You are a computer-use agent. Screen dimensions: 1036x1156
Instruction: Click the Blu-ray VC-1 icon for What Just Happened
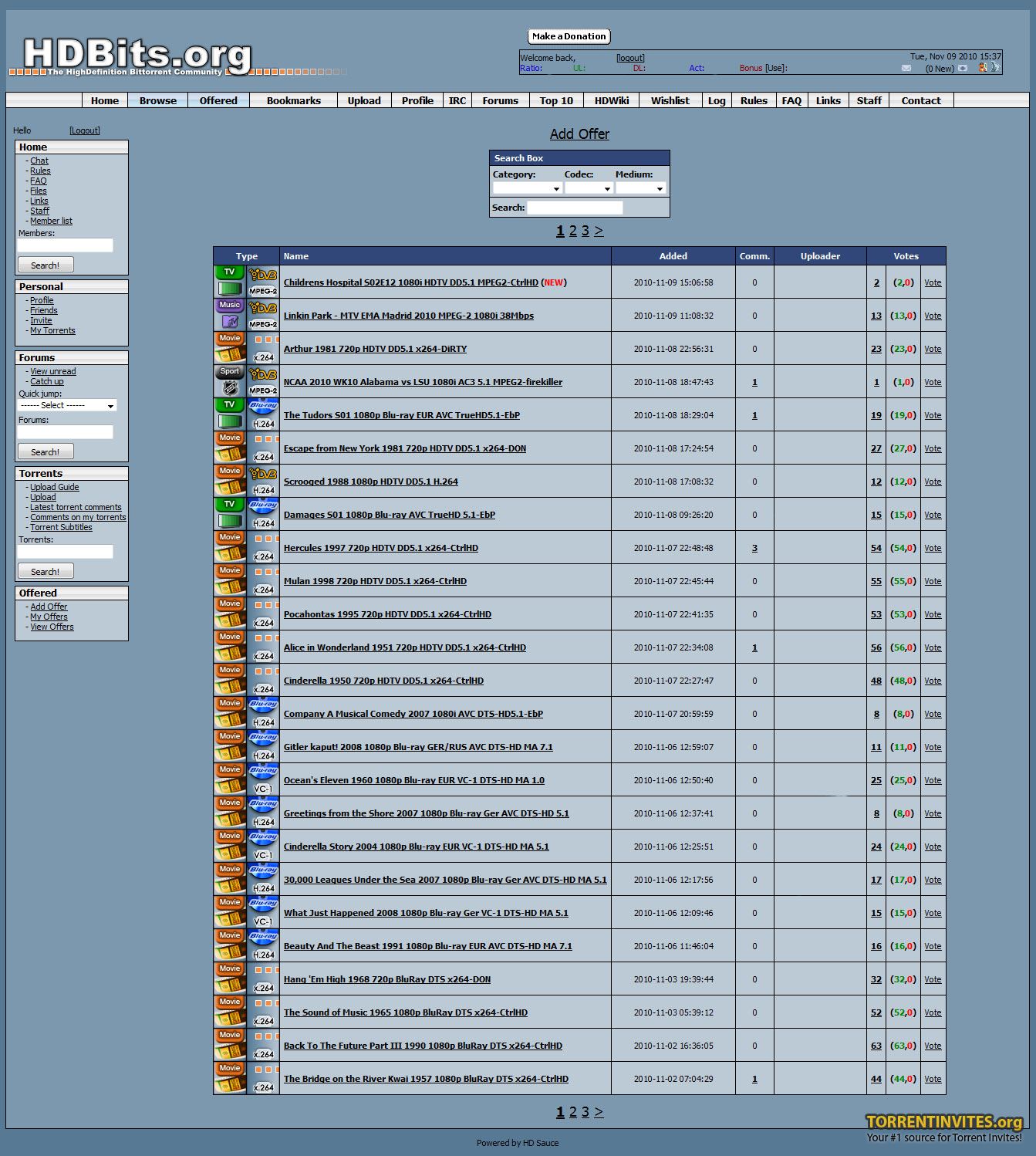263,912
